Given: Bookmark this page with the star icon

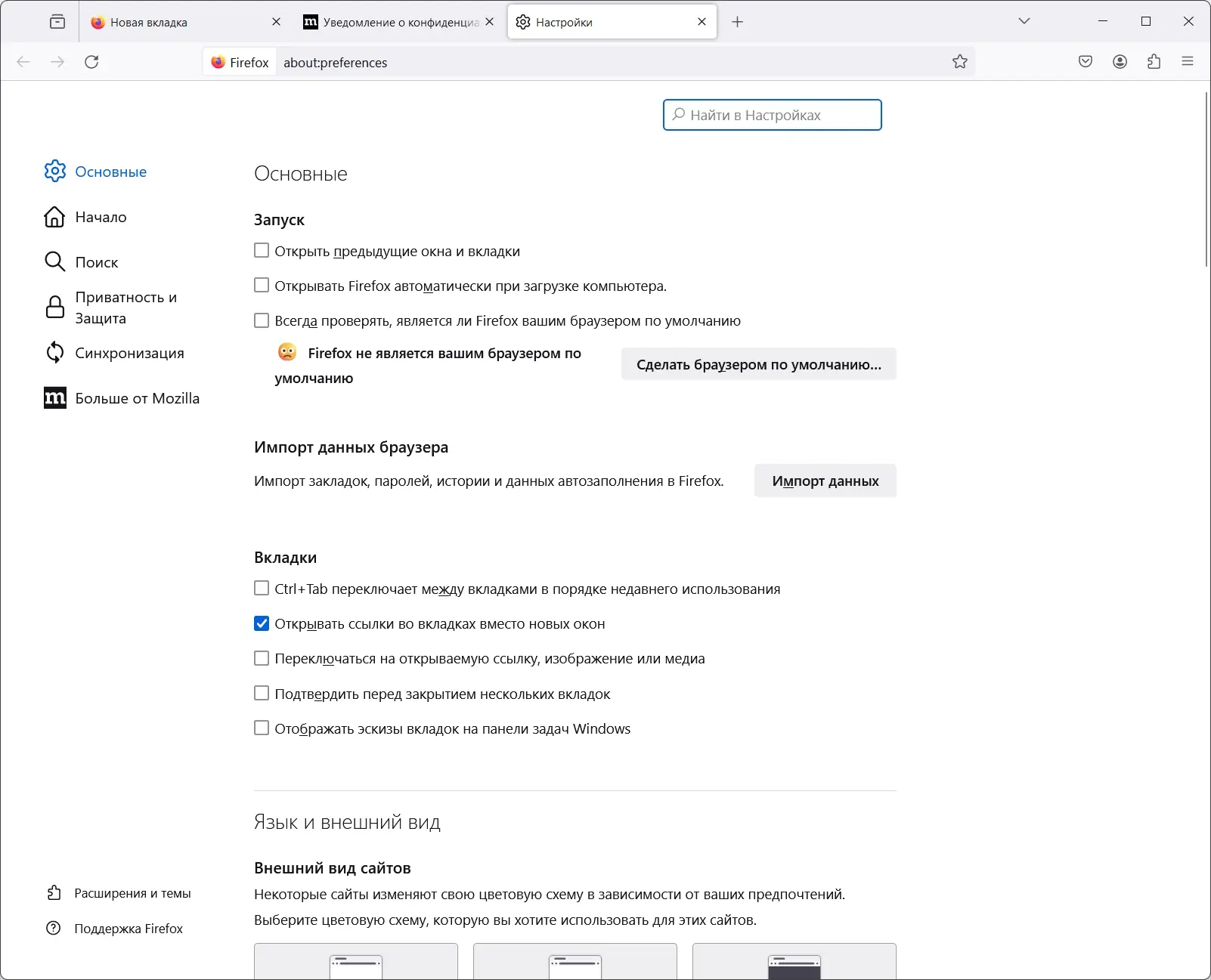Looking at the screenshot, I should click(x=960, y=62).
